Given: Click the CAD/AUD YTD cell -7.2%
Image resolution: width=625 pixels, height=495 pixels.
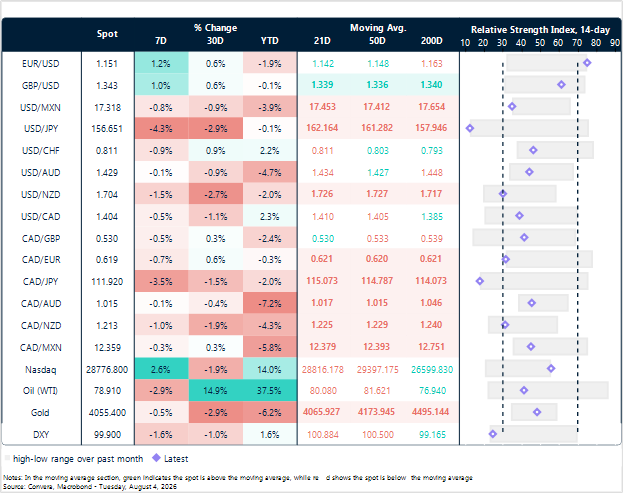Looking at the screenshot, I should coord(270,304).
